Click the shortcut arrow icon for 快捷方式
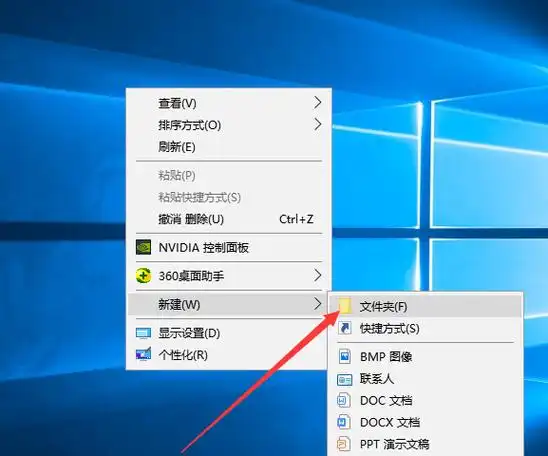The height and width of the screenshot is (456, 548). (x=345, y=328)
